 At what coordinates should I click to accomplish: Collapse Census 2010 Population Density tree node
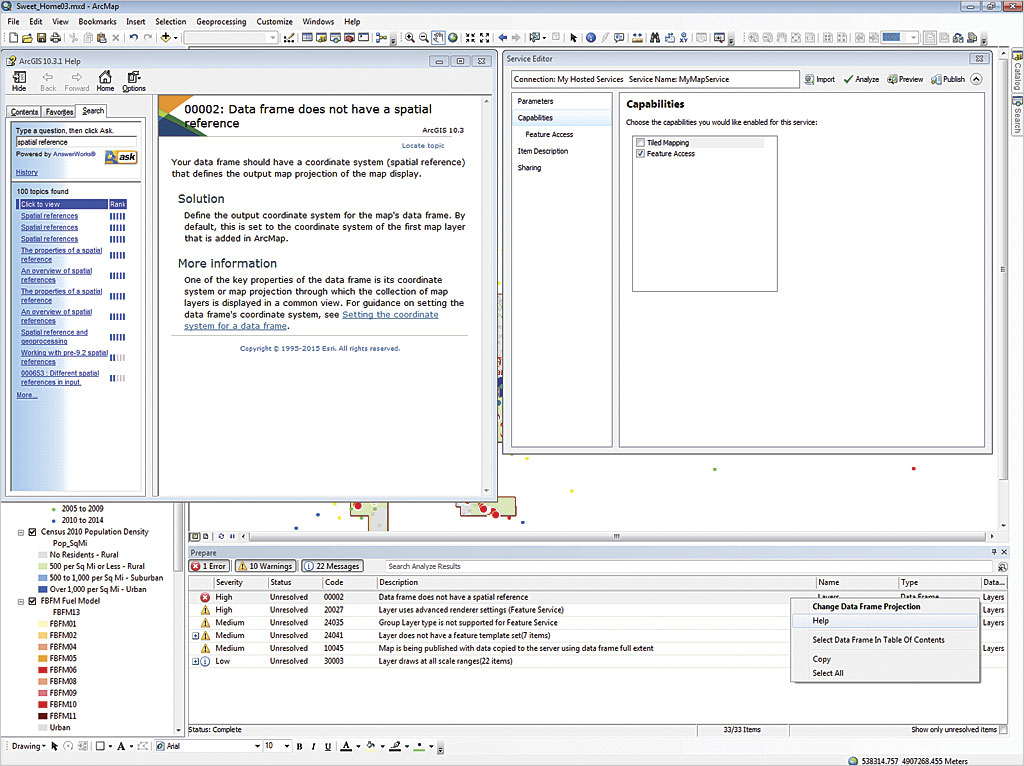point(21,532)
